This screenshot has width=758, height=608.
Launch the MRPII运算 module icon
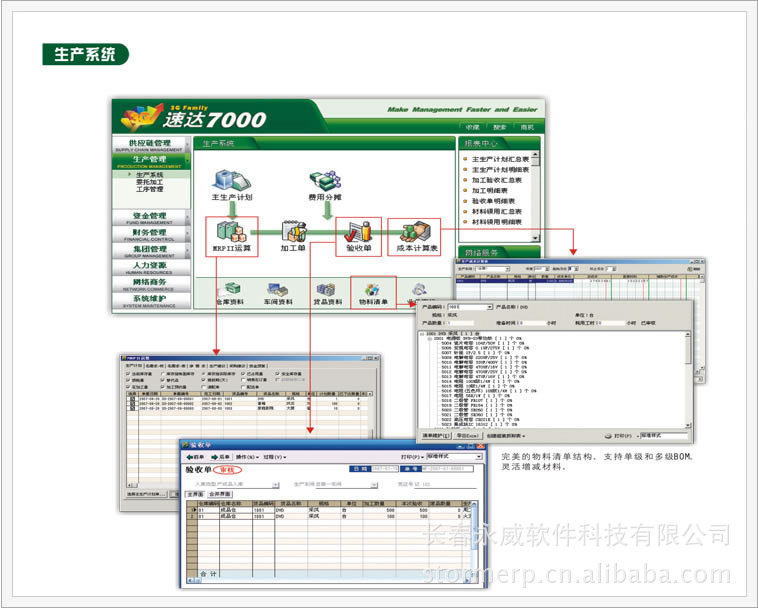[232, 236]
